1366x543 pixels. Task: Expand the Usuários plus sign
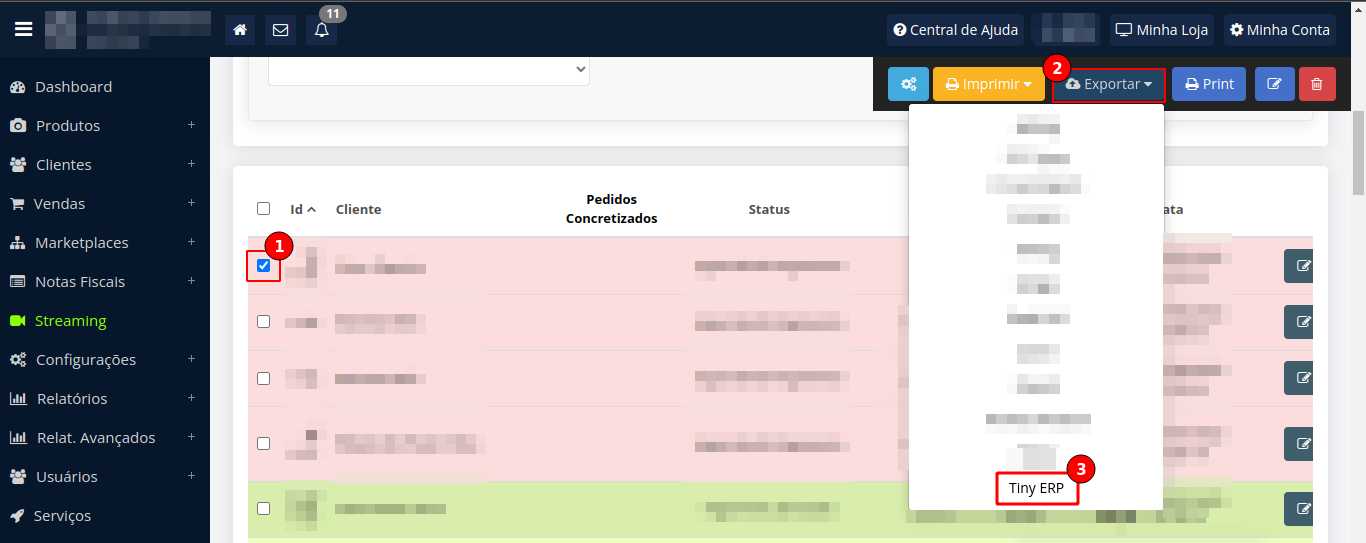(x=191, y=476)
